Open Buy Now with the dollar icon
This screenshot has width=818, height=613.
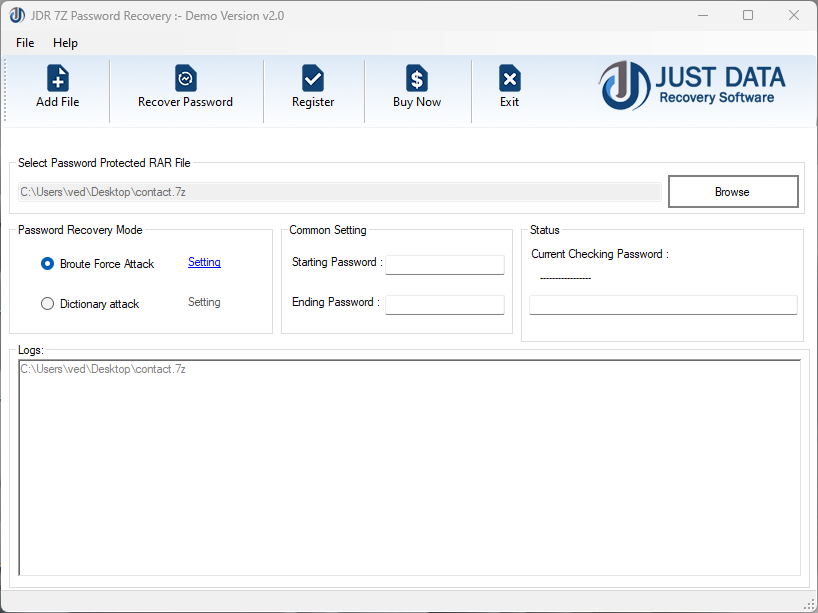417,90
